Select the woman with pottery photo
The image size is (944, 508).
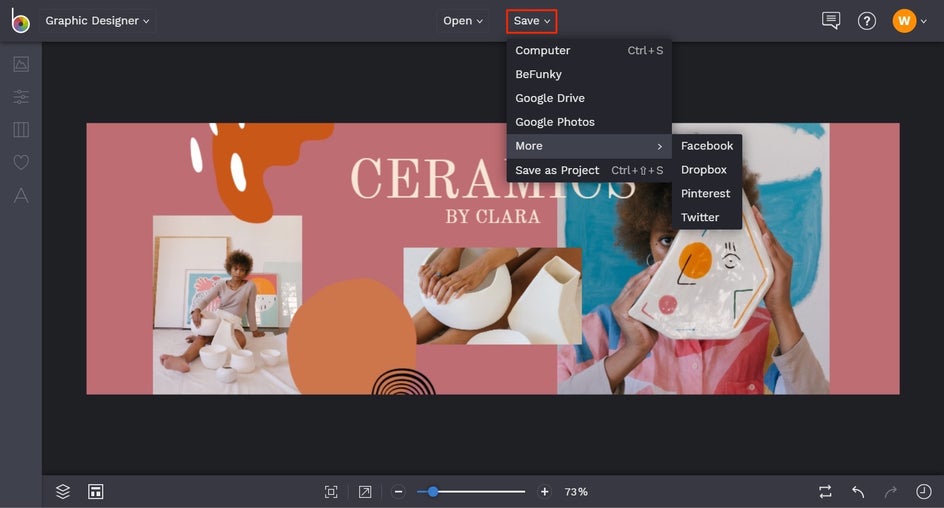tap(227, 305)
